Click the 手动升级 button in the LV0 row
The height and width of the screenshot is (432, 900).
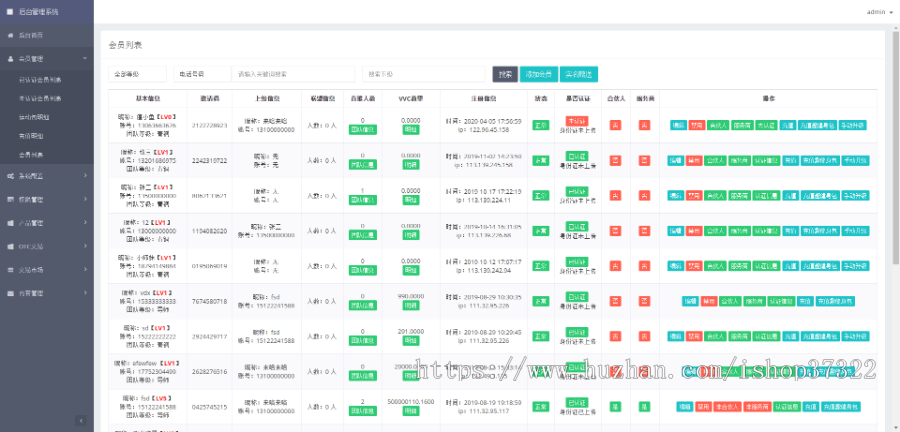(852, 125)
